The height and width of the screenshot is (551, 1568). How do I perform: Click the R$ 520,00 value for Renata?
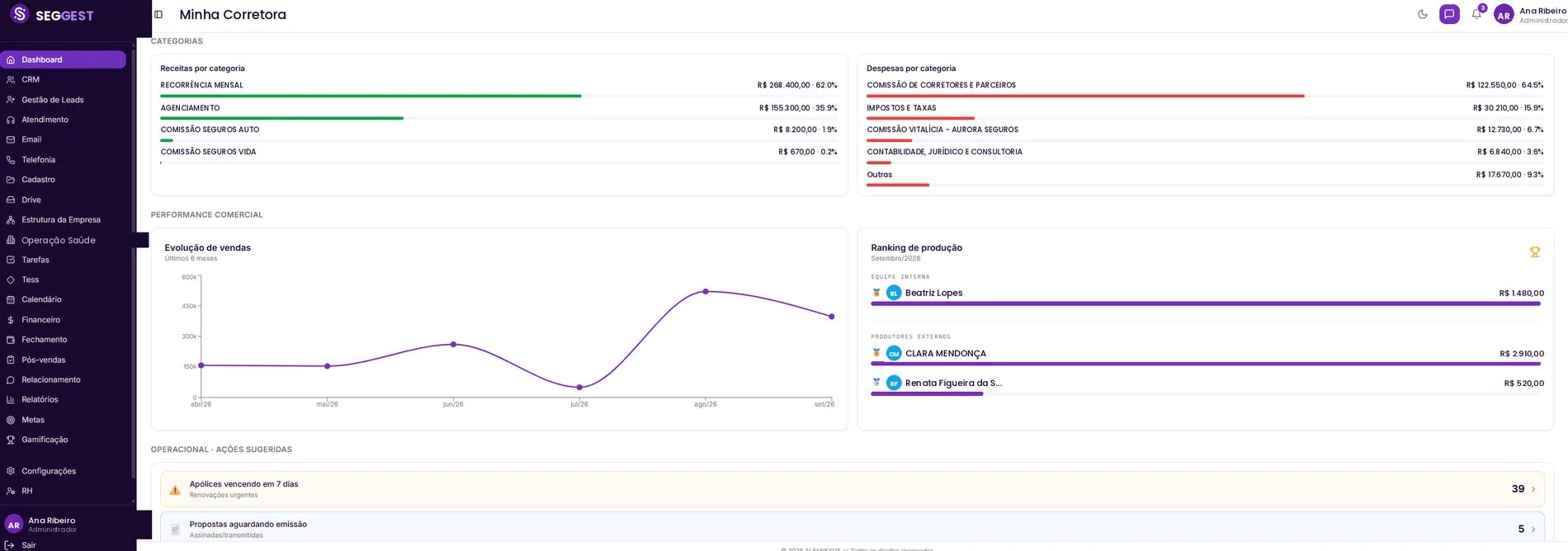click(1524, 384)
